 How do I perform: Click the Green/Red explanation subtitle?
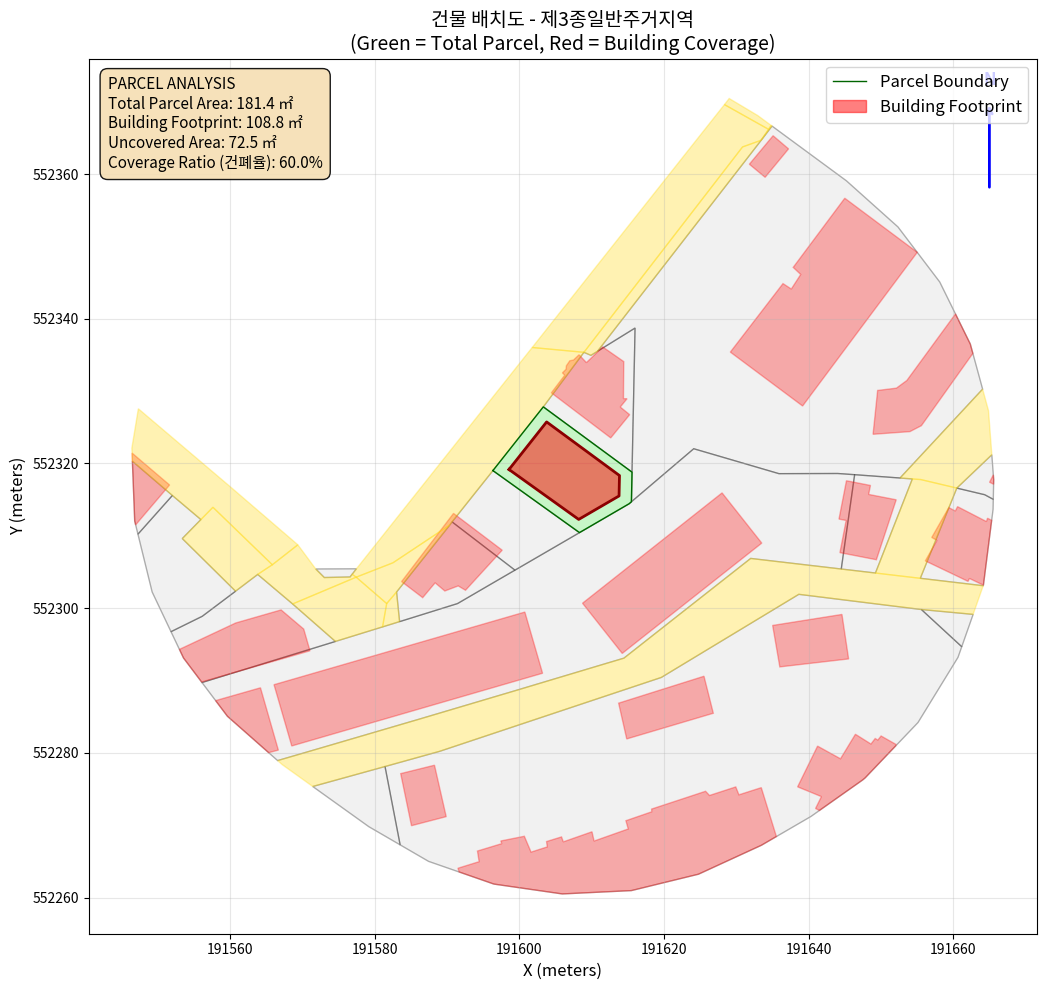562,44
